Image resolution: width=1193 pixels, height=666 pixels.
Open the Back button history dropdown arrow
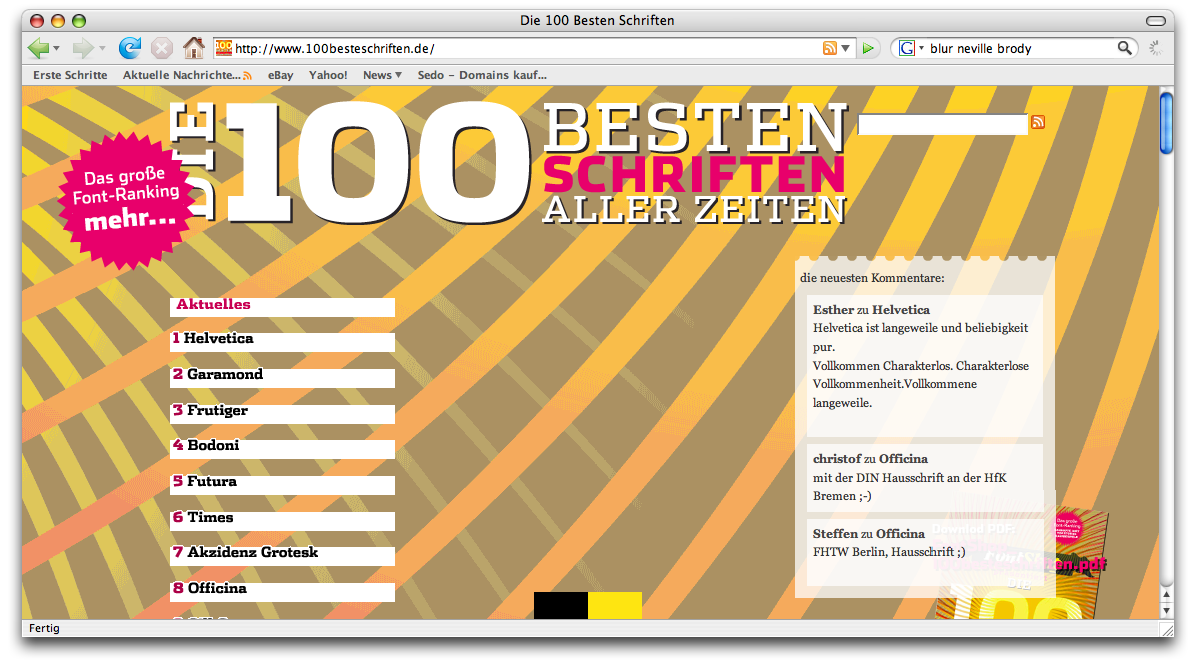(56, 49)
